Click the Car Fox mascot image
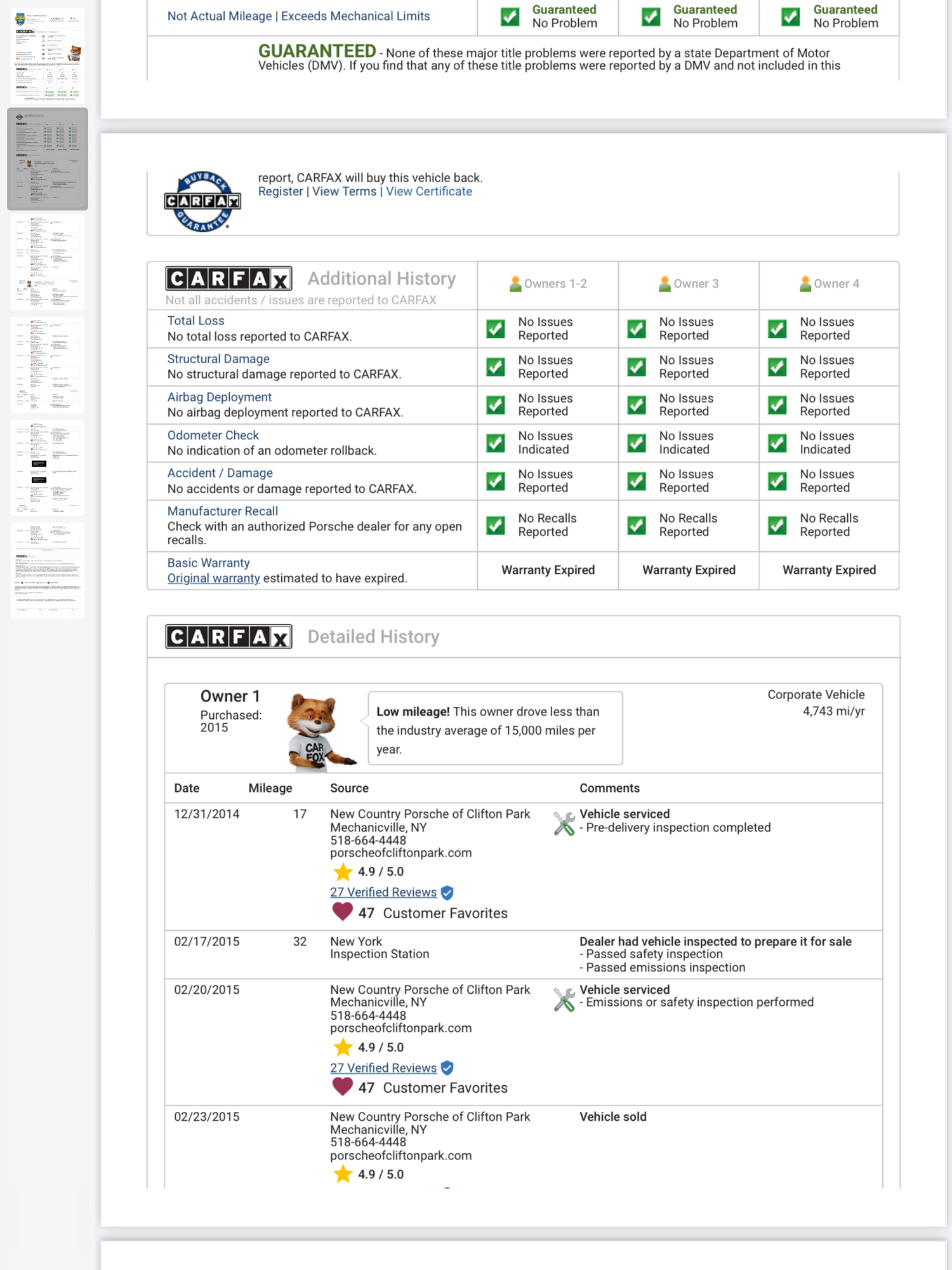The image size is (952, 1270). pyautogui.click(x=319, y=732)
